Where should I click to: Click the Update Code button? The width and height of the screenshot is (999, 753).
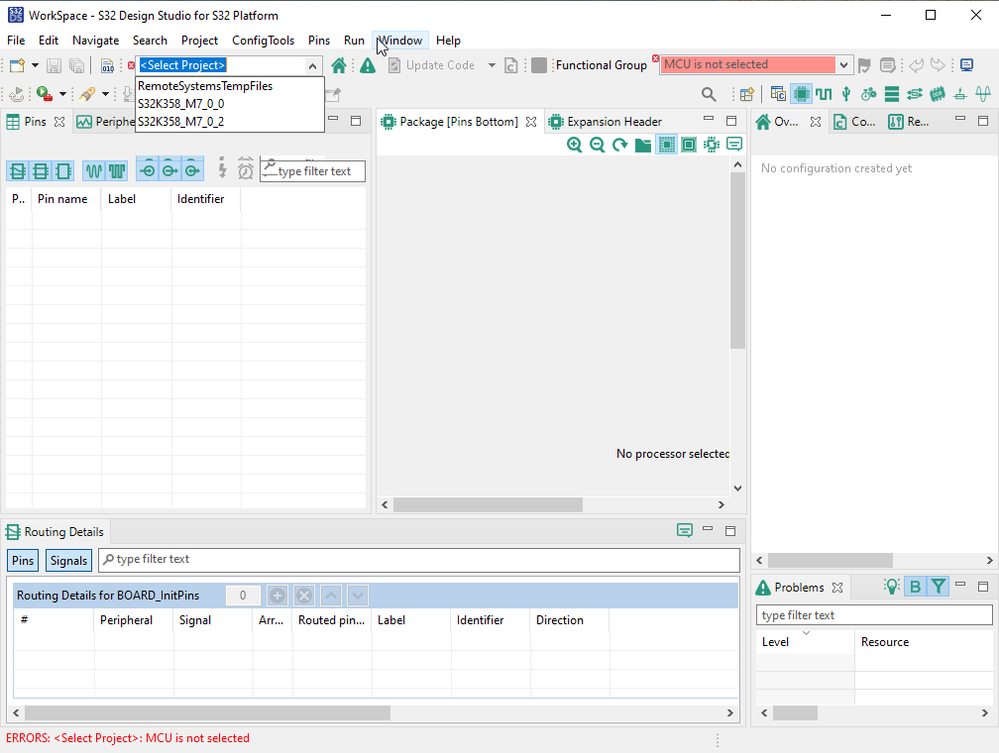(x=432, y=65)
